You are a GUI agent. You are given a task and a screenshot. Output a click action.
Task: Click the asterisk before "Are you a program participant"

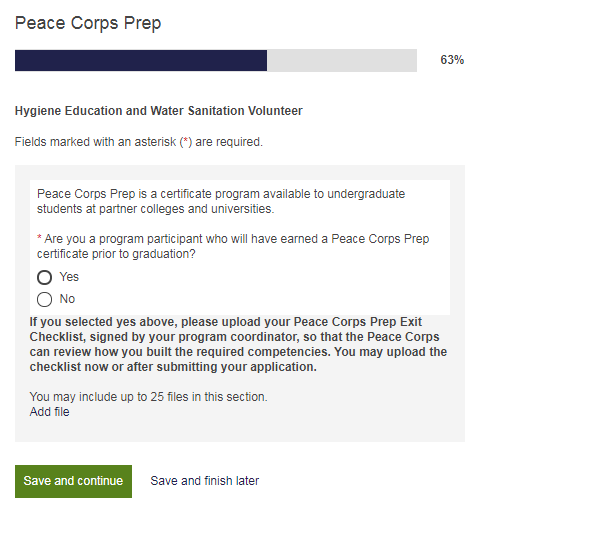[39, 240]
